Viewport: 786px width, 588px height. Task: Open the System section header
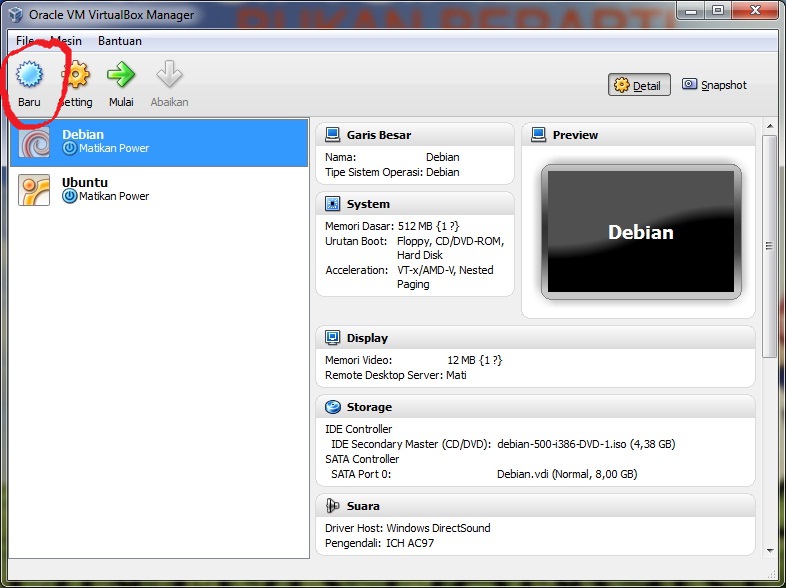tap(415, 204)
